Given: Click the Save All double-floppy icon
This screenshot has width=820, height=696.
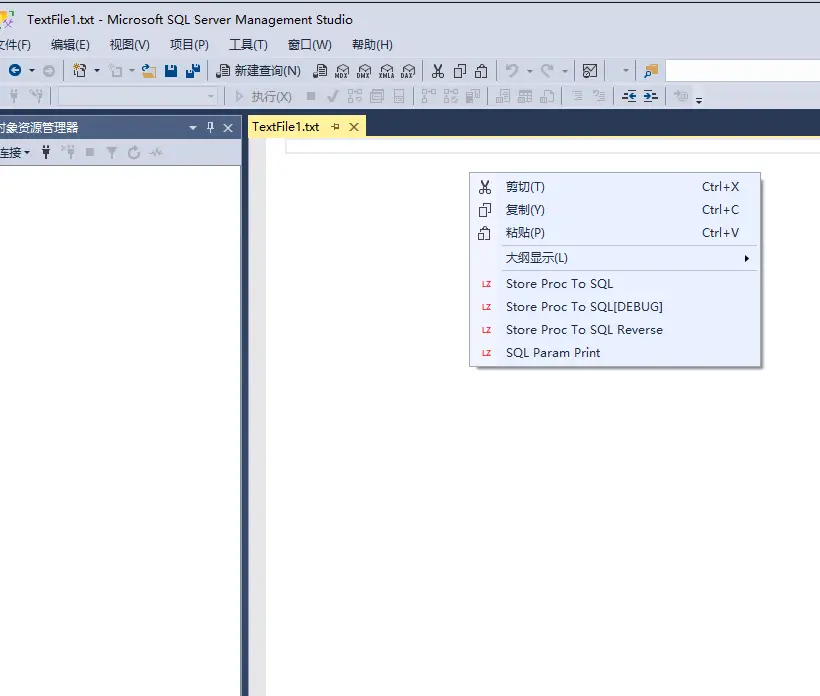Looking at the screenshot, I should click(x=193, y=71).
